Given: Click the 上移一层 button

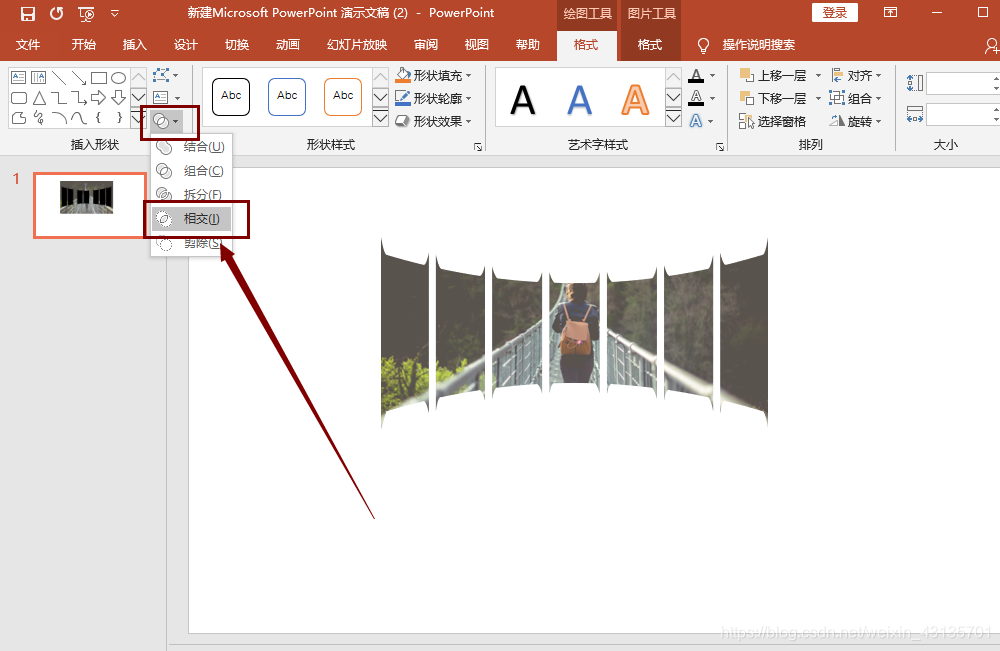Looking at the screenshot, I should tap(772, 75).
